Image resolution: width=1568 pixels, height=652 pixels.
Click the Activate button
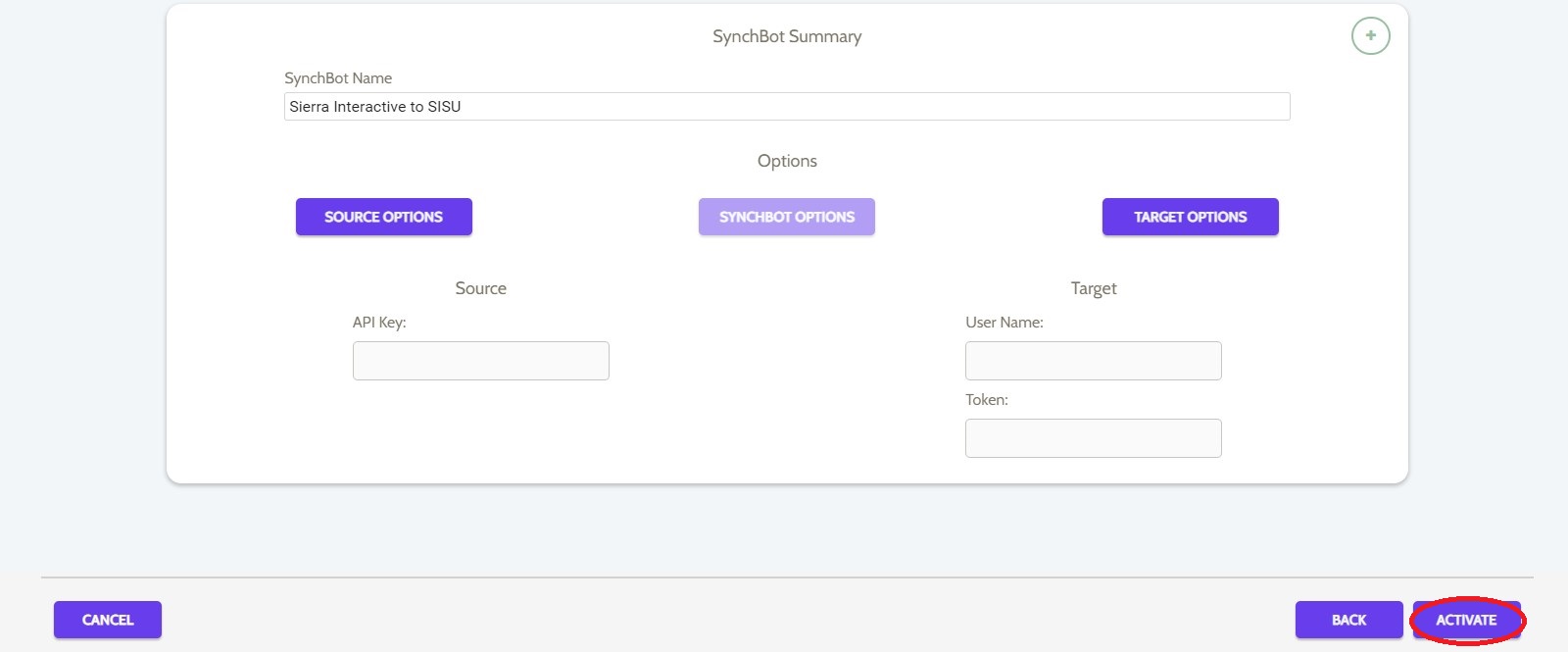[x=1466, y=620]
